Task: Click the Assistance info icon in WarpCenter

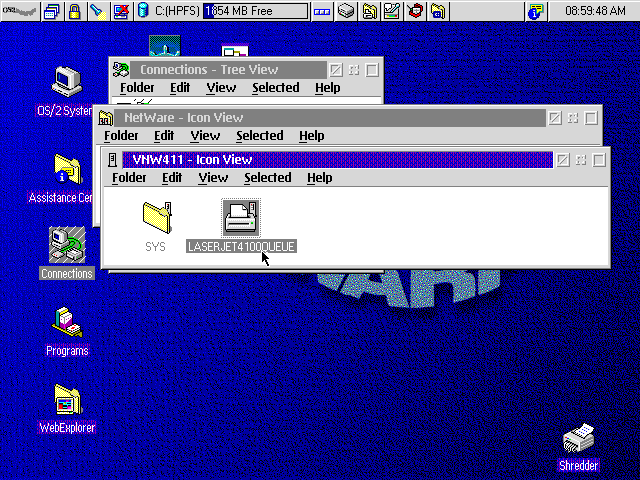Action: pyautogui.click(x=536, y=11)
